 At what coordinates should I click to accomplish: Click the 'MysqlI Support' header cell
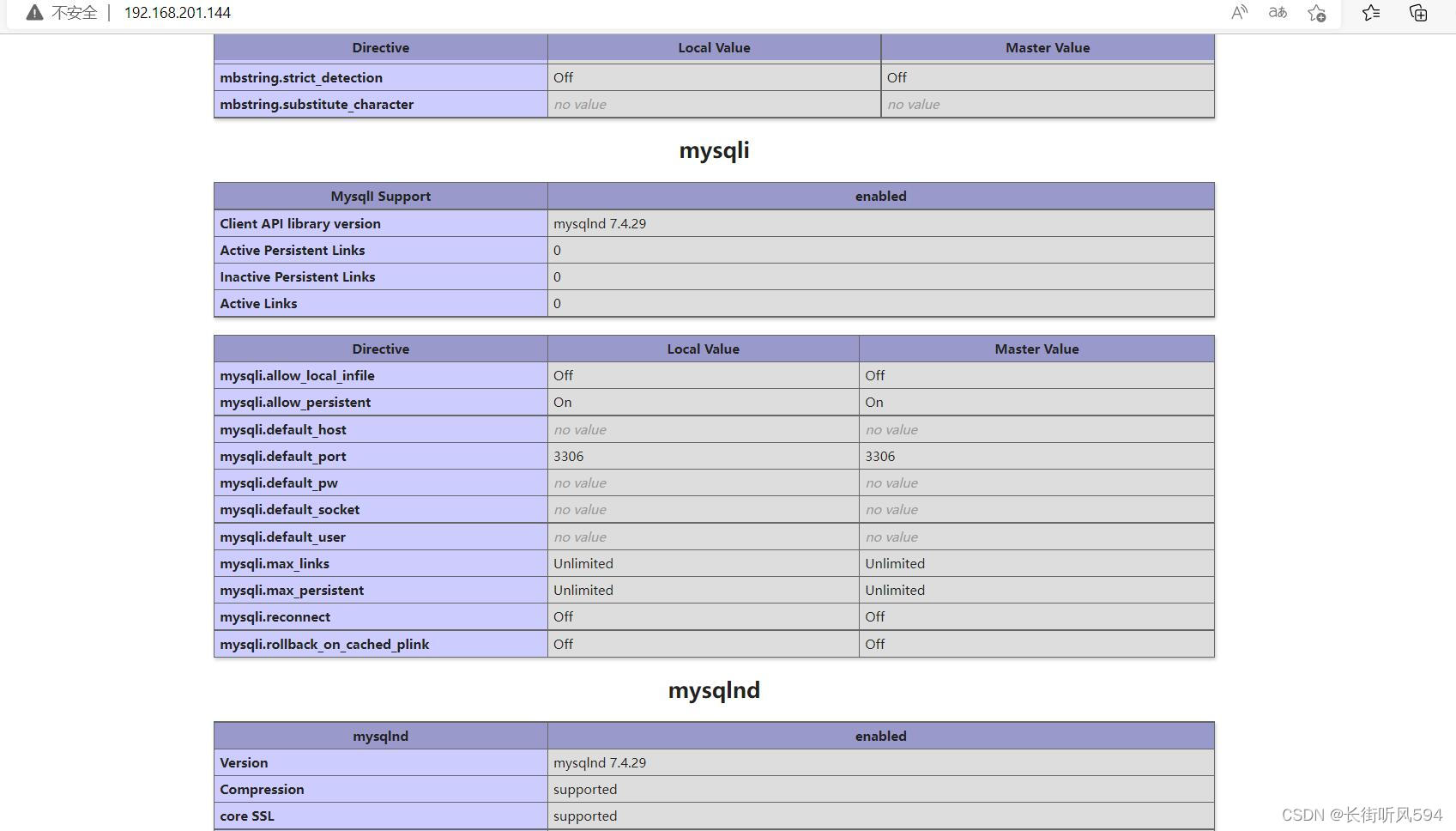click(381, 196)
